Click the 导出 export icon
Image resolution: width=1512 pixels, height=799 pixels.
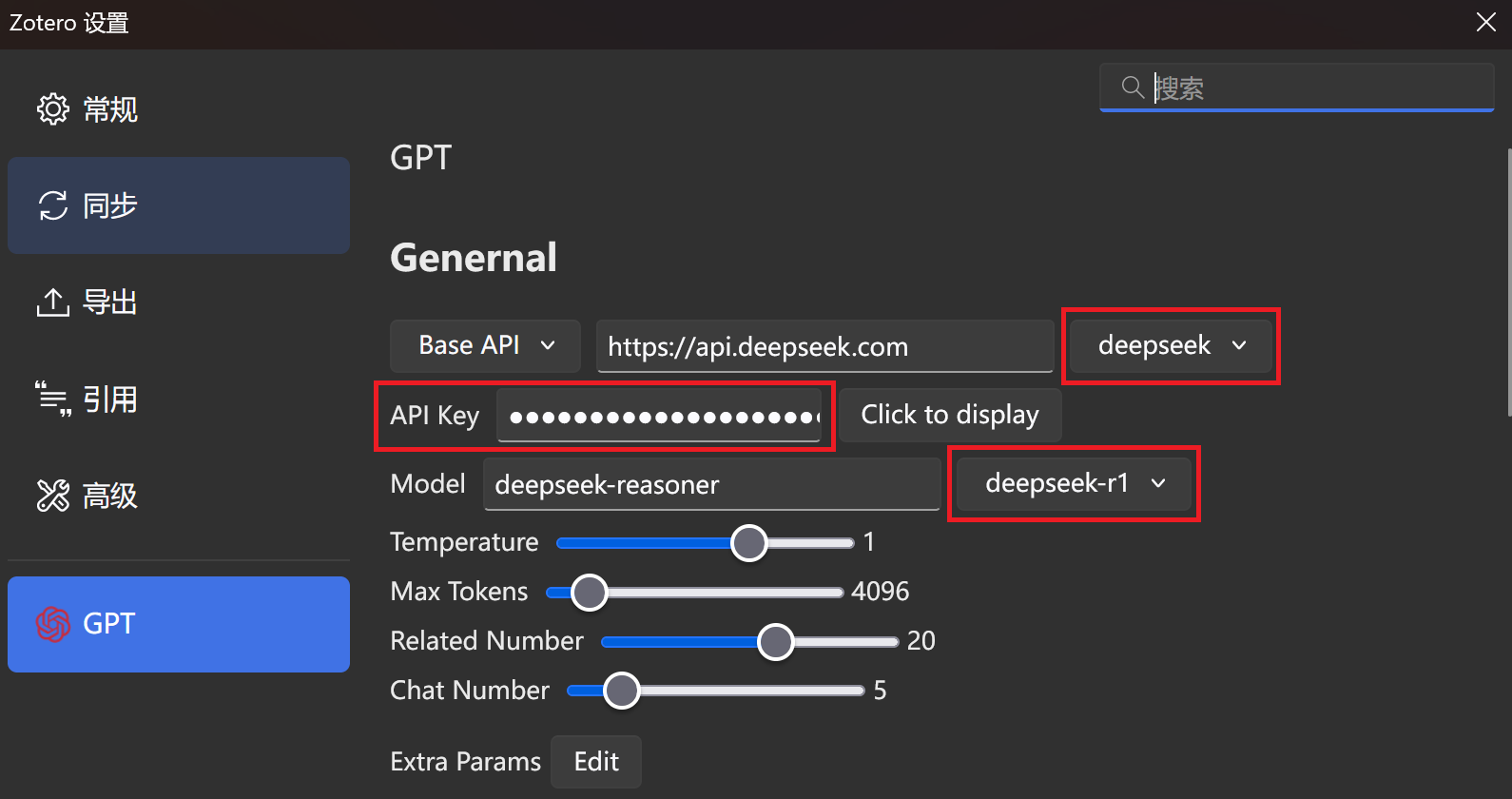[x=52, y=302]
